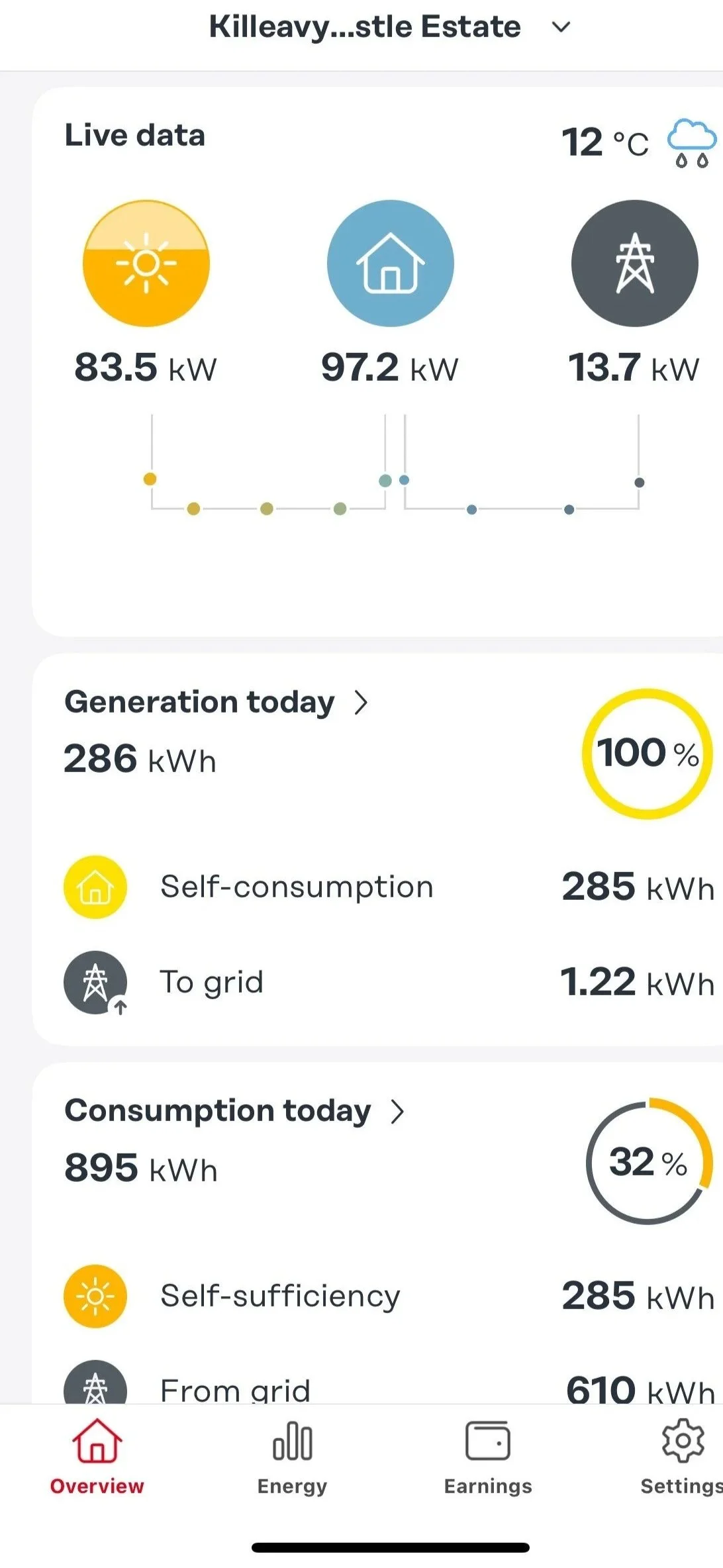
Task: Select the To grid pylon icon
Action: click(x=95, y=983)
